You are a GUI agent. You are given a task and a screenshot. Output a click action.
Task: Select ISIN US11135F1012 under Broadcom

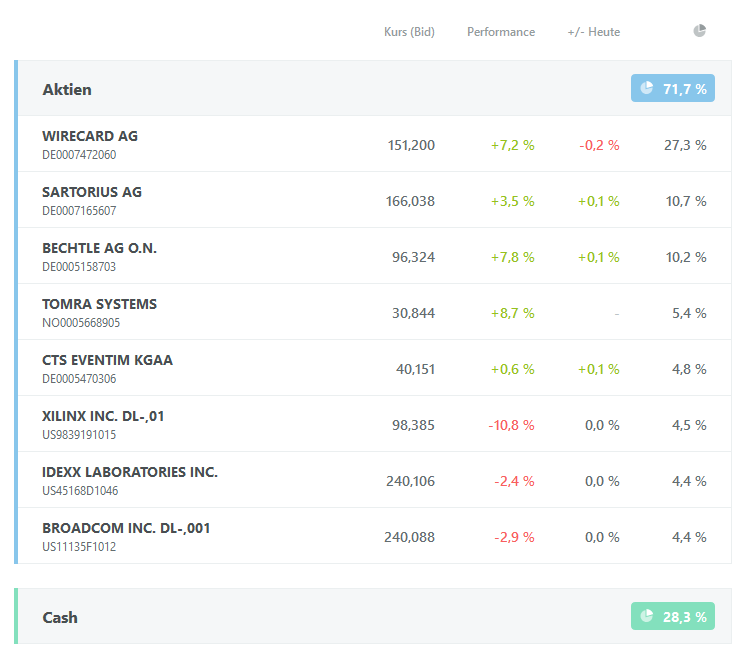pyautogui.click(x=79, y=546)
